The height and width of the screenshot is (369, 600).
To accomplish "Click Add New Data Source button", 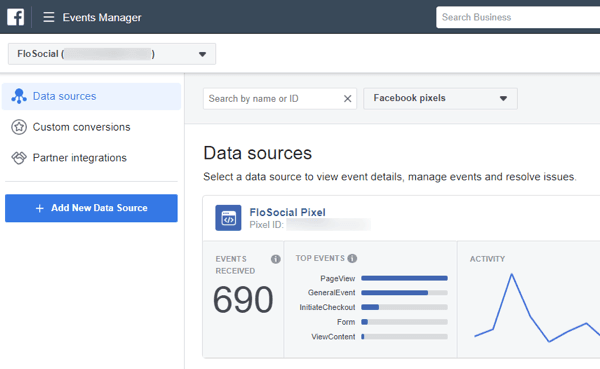I will pyautogui.click(x=91, y=208).
